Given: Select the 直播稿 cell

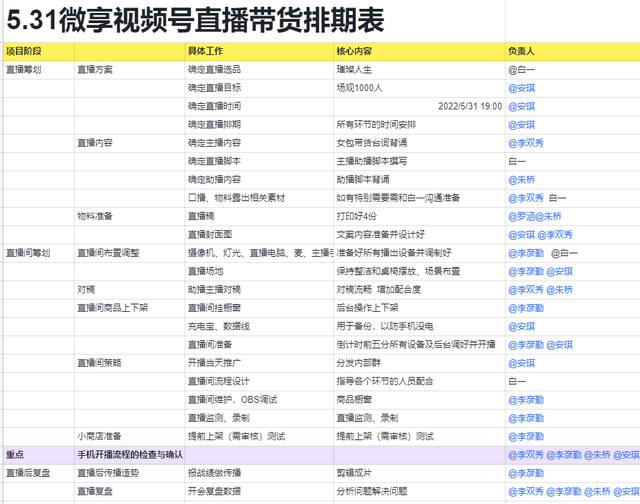Looking at the screenshot, I should pyautogui.click(x=259, y=216).
